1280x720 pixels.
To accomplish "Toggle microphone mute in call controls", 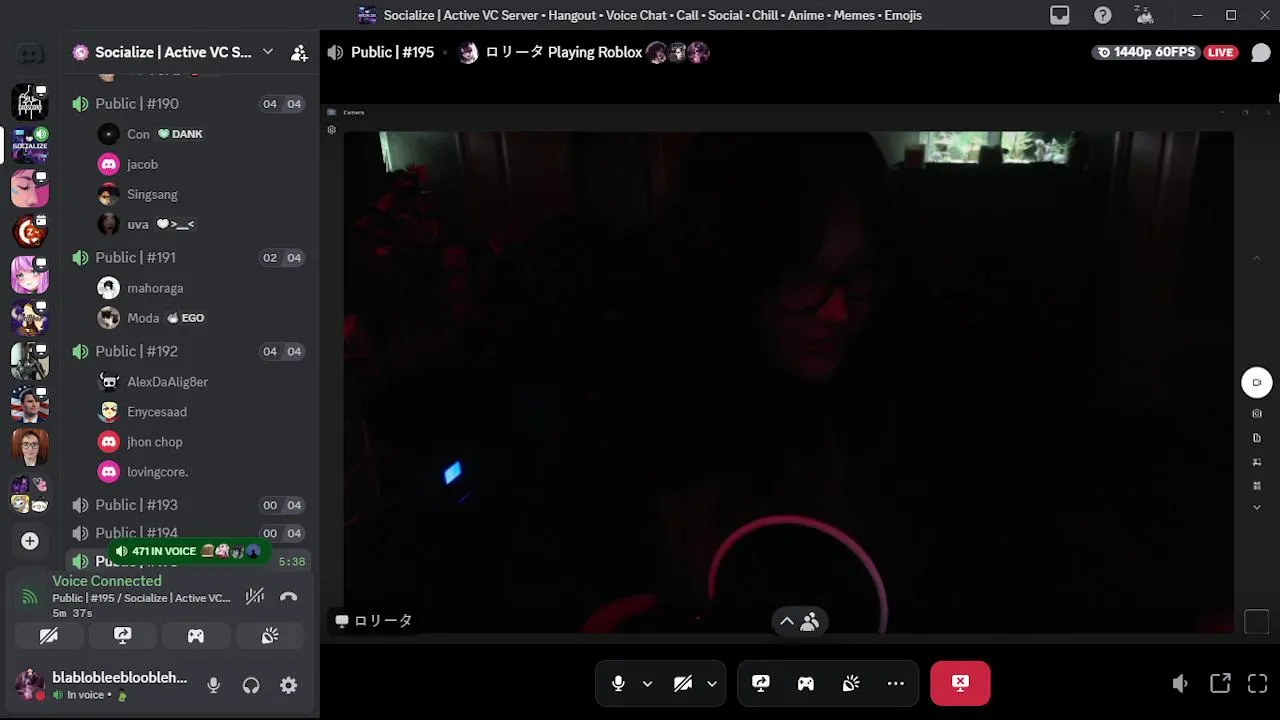I will pyautogui.click(x=618, y=683).
